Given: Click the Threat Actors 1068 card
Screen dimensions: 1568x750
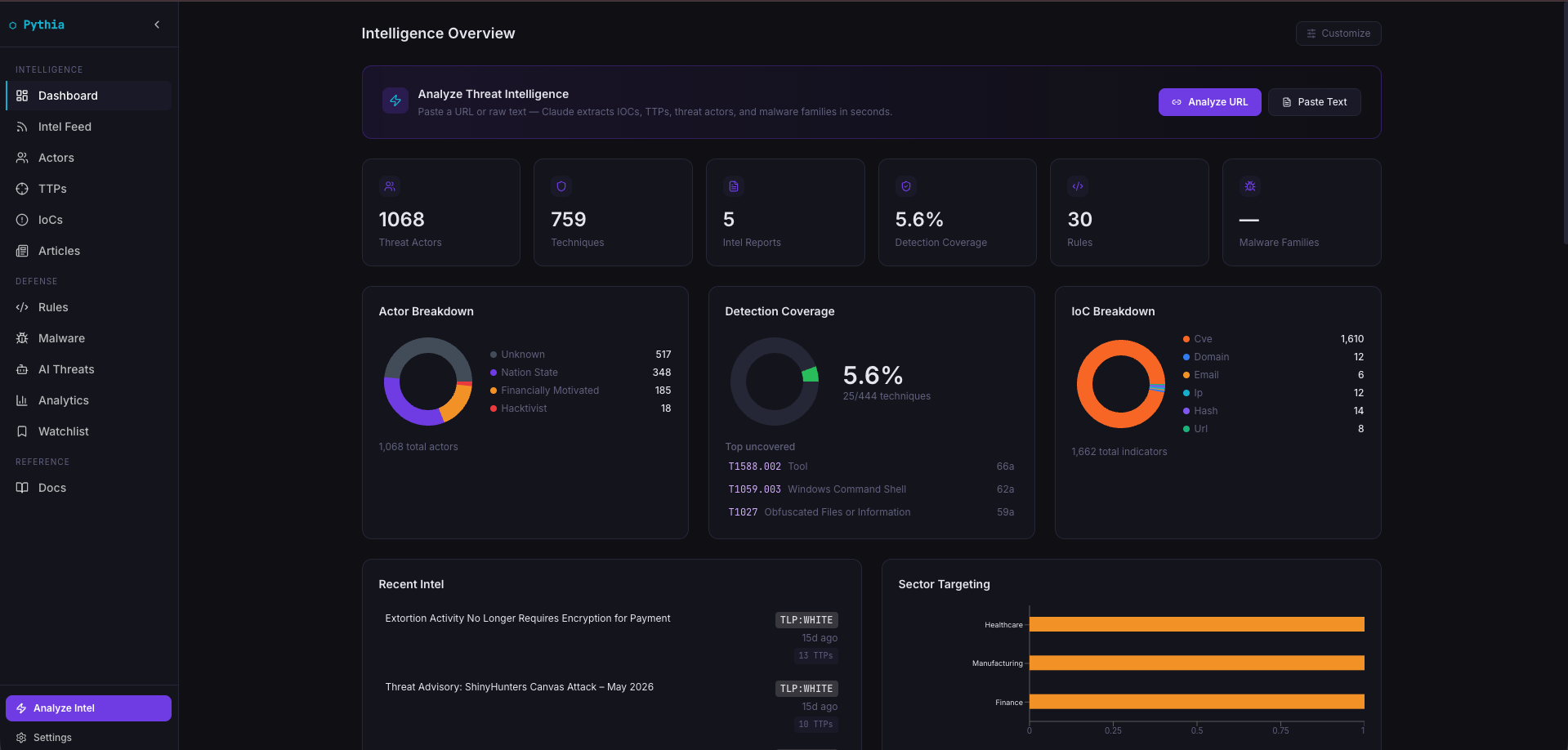Looking at the screenshot, I should pyautogui.click(x=441, y=212).
